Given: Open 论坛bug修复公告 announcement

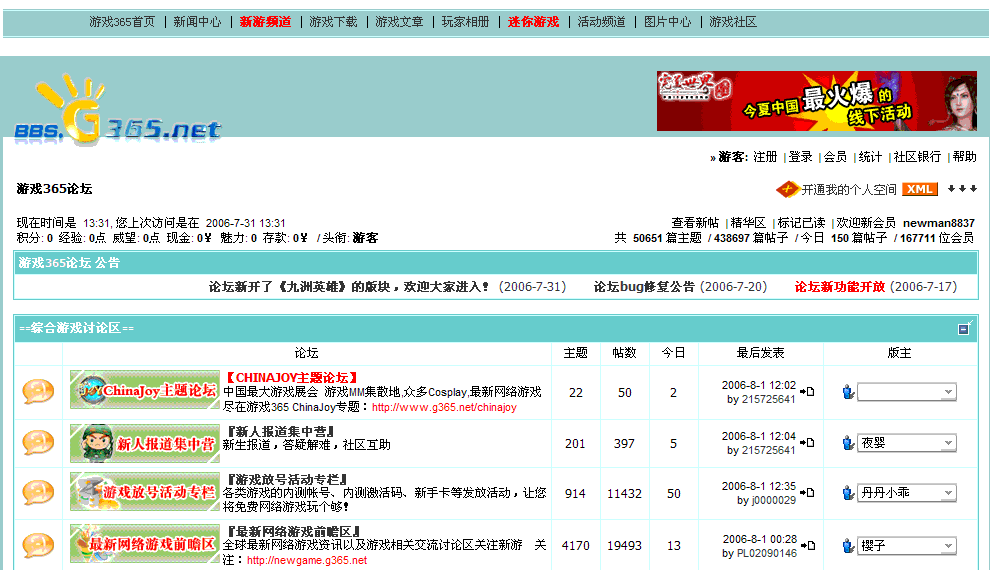Looking at the screenshot, I should [x=644, y=287].
